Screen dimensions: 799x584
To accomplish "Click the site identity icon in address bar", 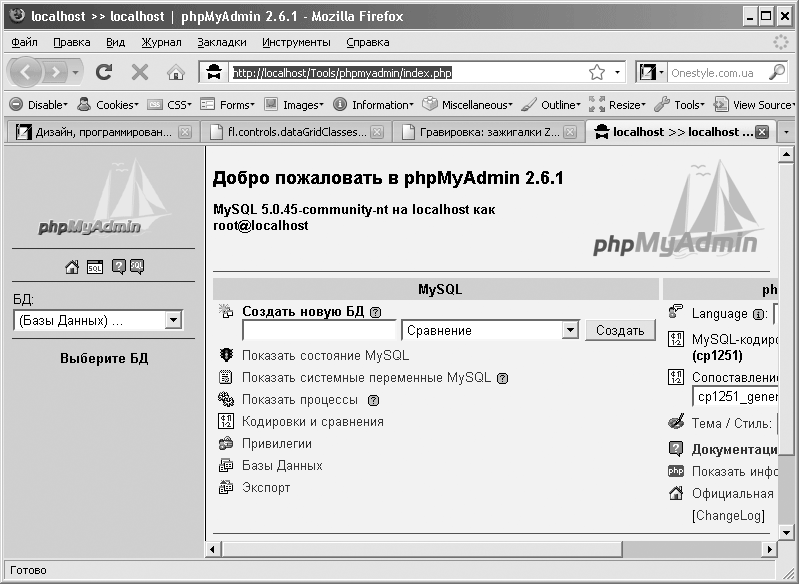I will point(214,72).
